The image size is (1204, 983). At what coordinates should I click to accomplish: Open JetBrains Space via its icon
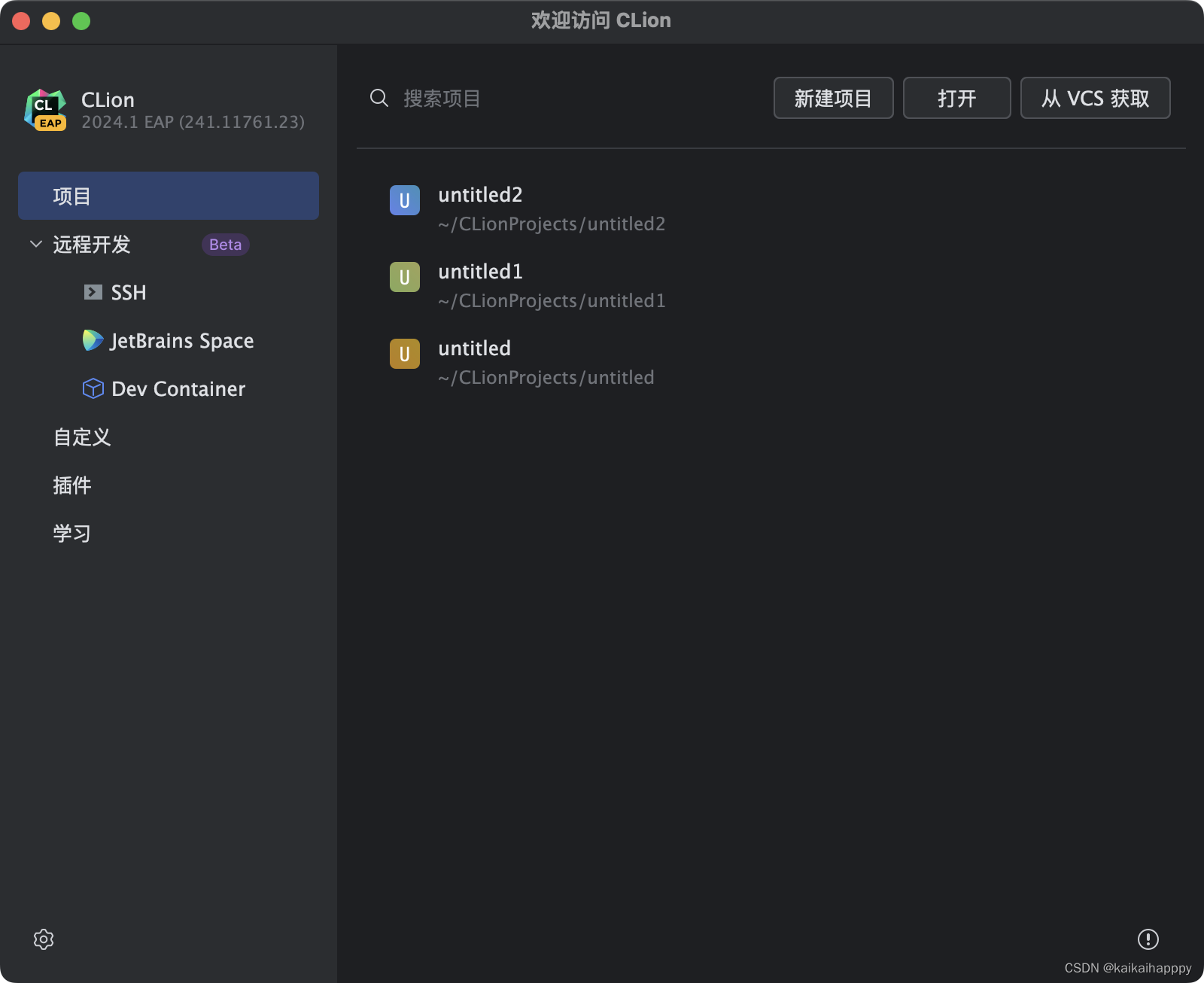(92, 340)
